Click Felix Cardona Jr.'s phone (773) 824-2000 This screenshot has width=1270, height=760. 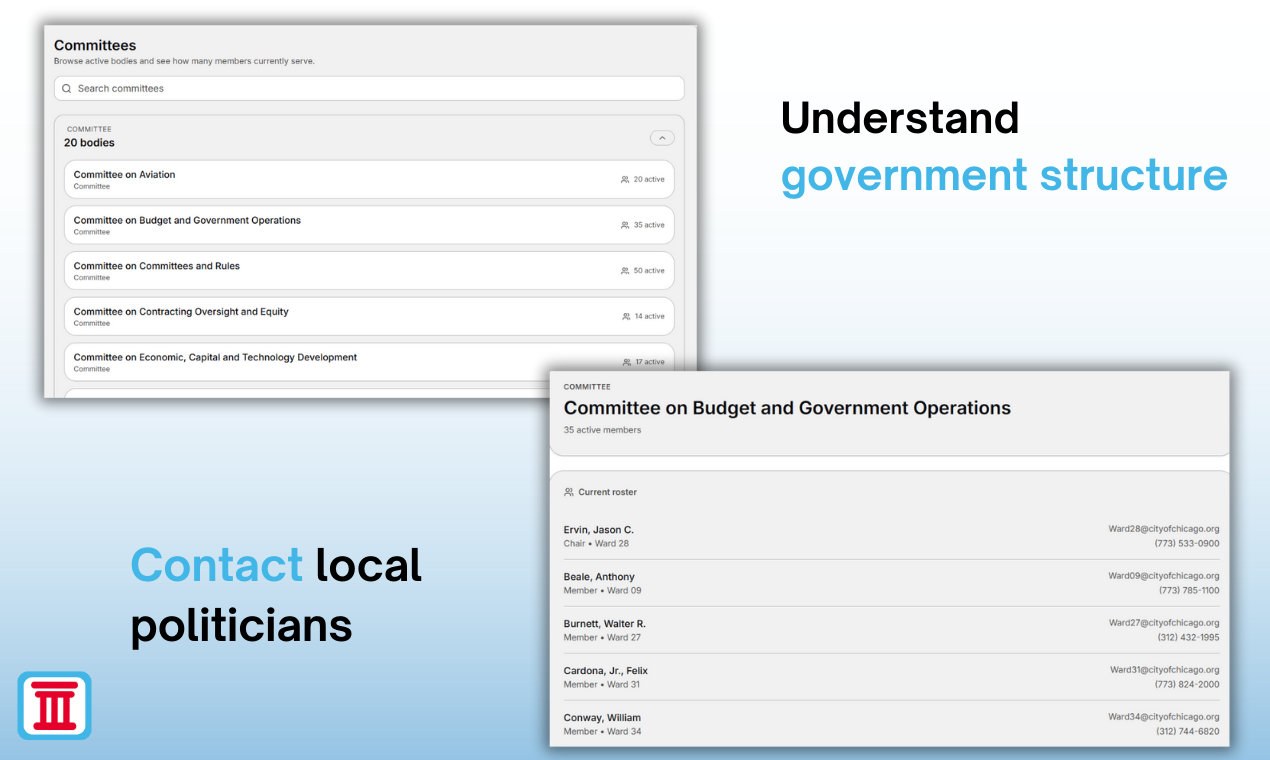(1186, 685)
